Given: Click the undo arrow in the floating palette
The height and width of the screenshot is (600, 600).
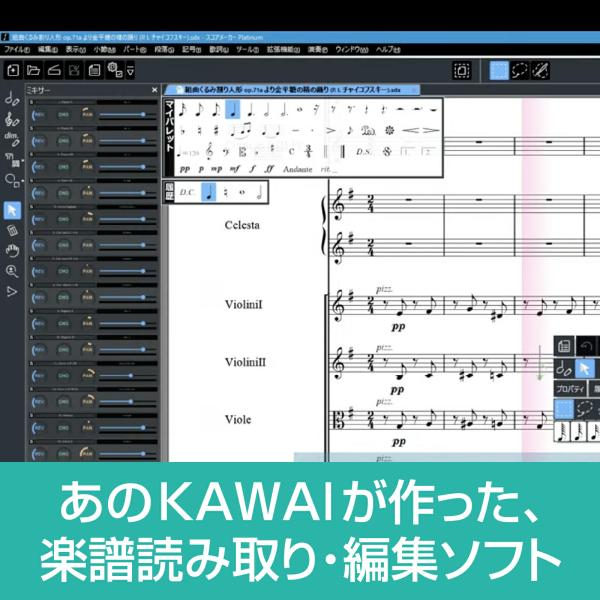Looking at the screenshot, I should point(585,346).
